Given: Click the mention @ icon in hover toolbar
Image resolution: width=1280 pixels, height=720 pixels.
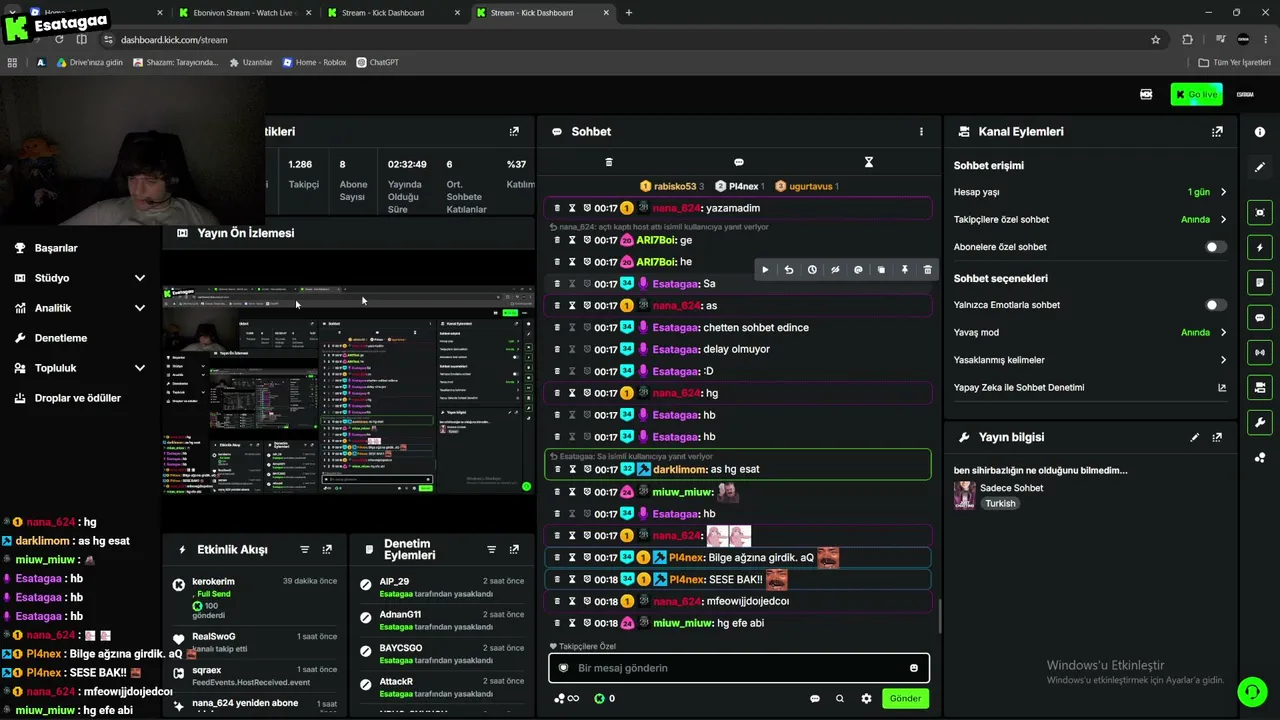Looking at the screenshot, I should click(858, 270).
